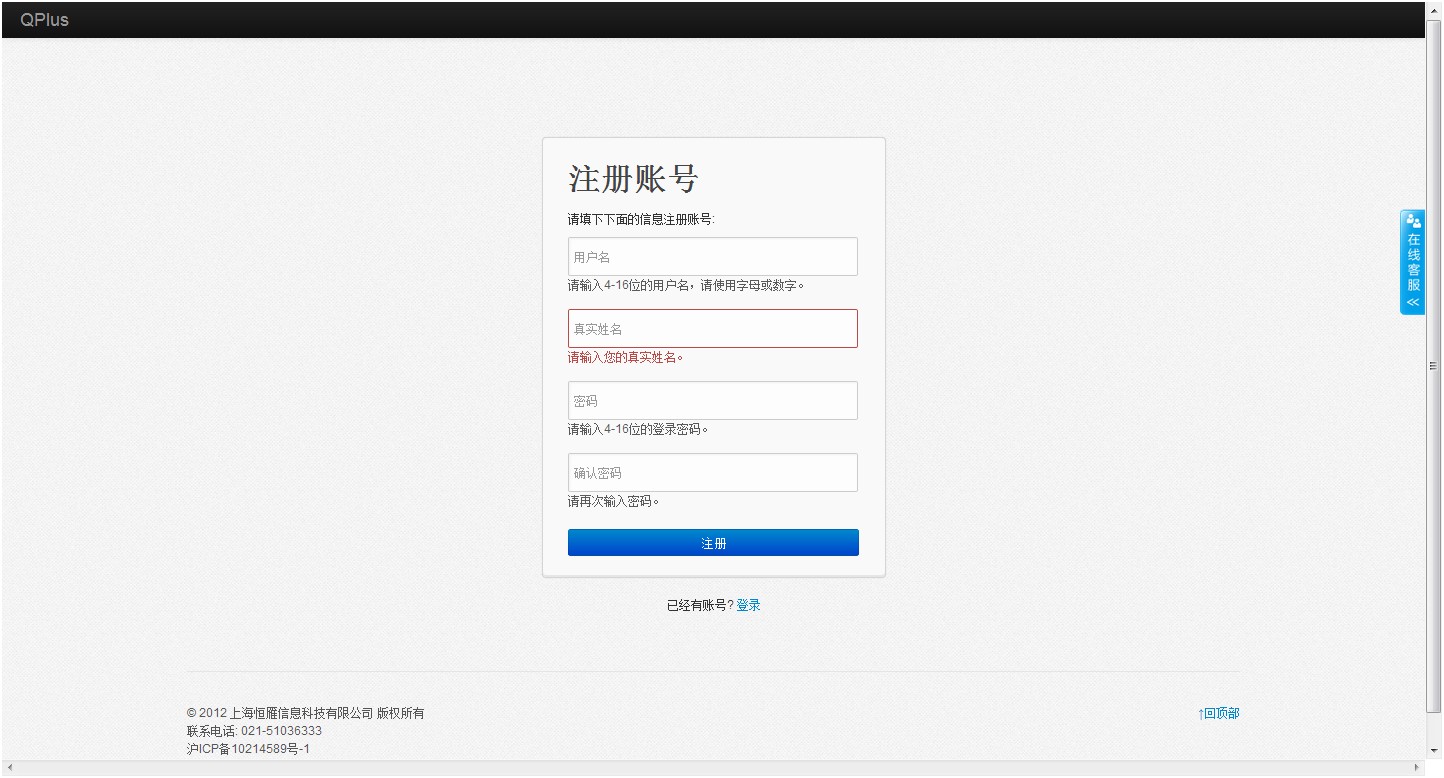Click into the 真实姓名 real name field
Viewport: 1444px width, 778px height.
[712, 329]
